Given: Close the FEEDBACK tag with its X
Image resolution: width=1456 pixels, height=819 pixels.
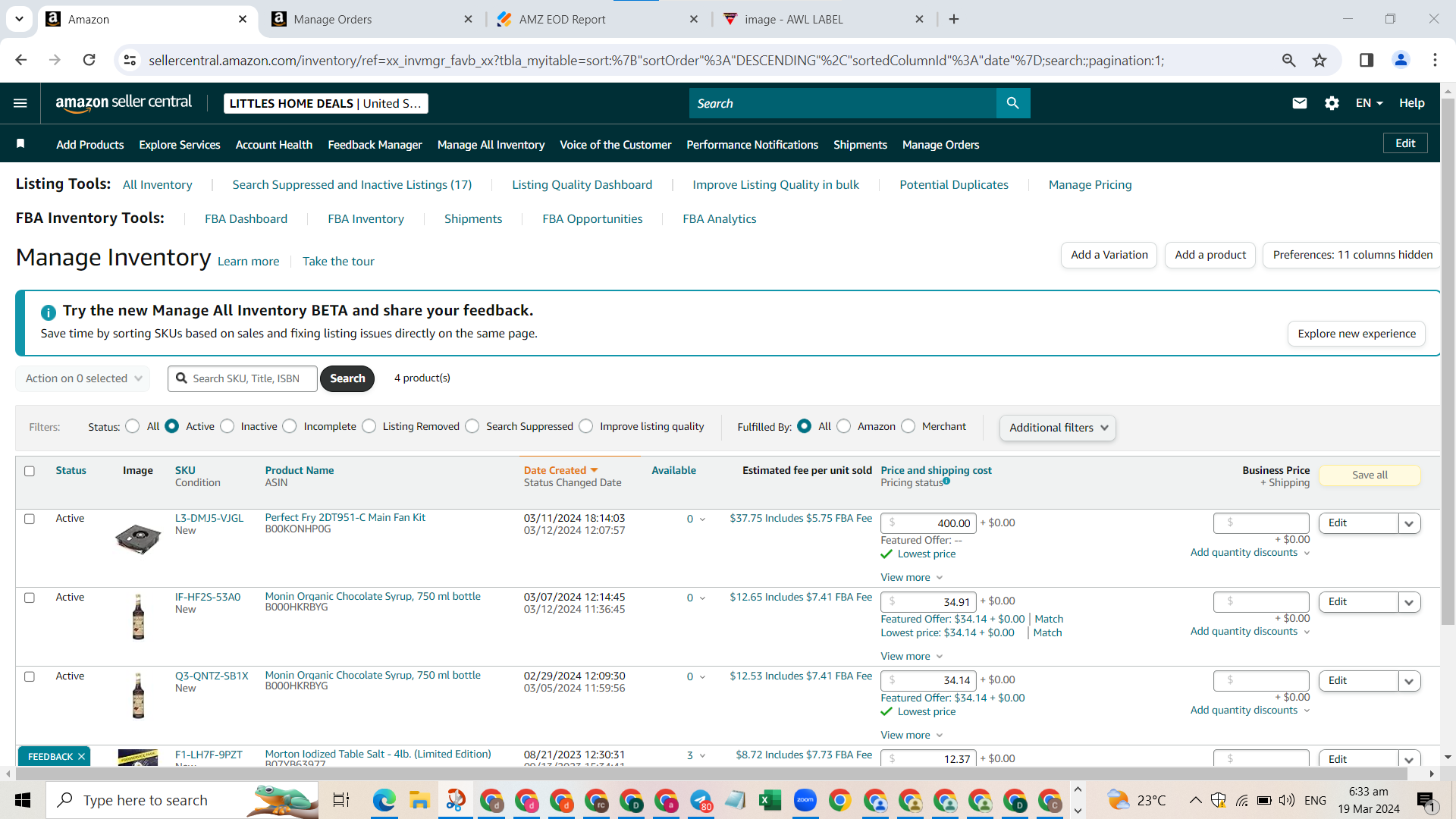Looking at the screenshot, I should (81, 757).
